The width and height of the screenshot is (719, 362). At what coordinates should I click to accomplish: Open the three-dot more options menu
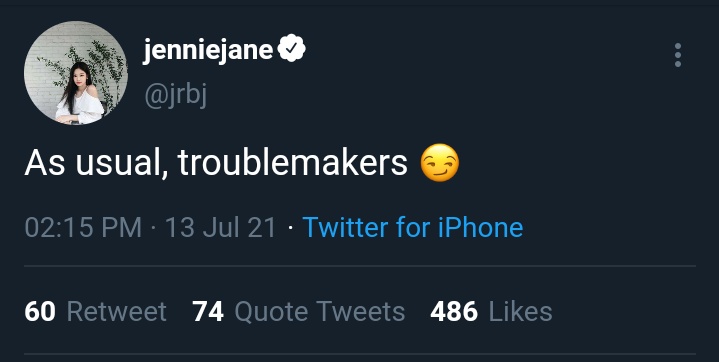pos(677,55)
